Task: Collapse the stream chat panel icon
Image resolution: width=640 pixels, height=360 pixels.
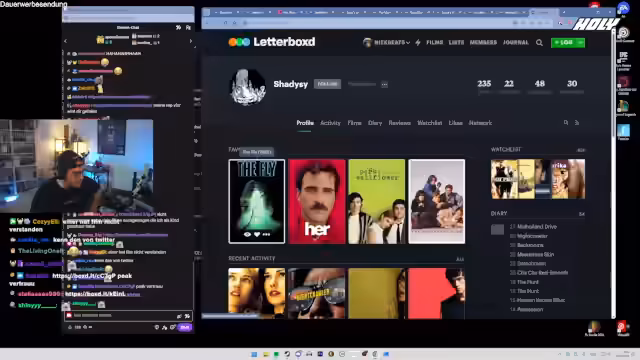Action: tap(178, 27)
